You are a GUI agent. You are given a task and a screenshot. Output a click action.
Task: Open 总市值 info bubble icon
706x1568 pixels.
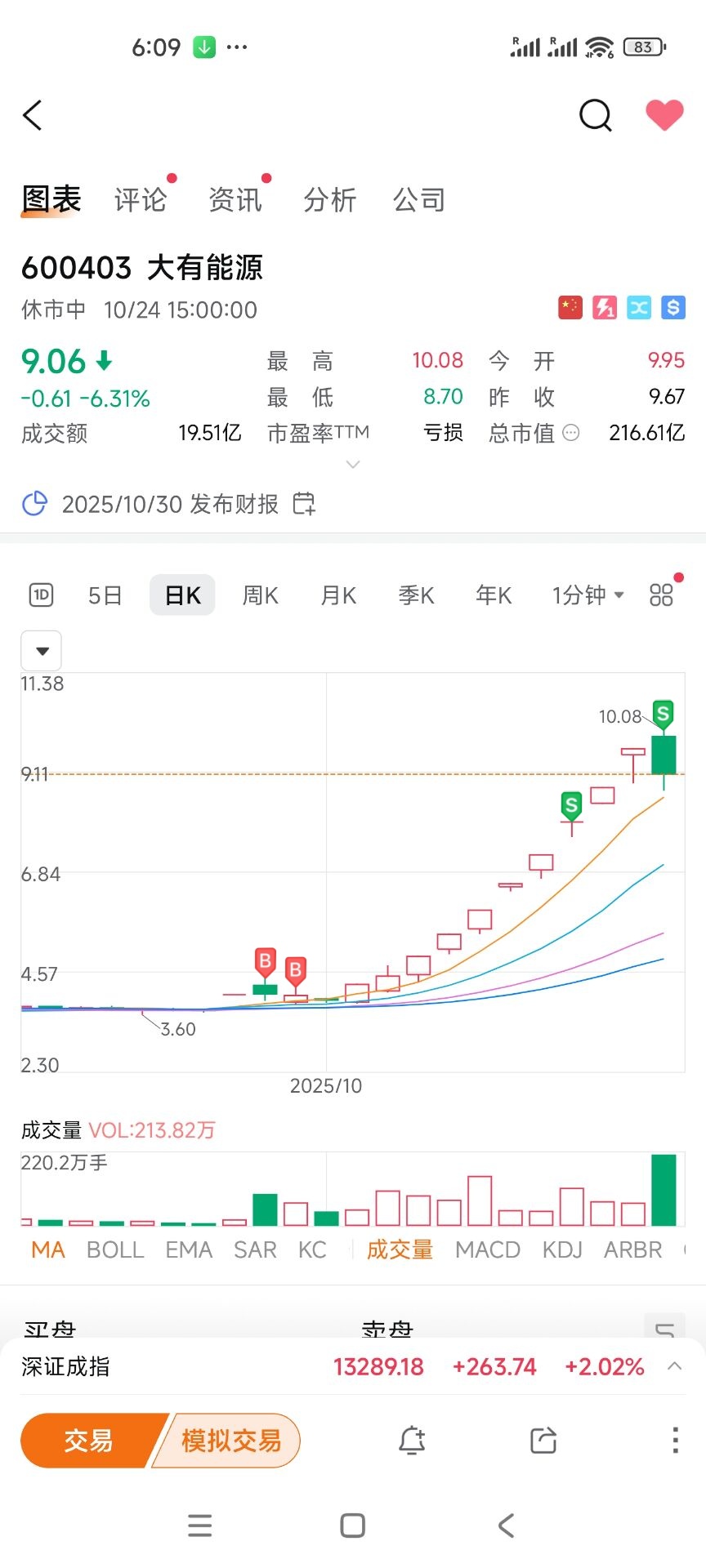(x=572, y=433)
